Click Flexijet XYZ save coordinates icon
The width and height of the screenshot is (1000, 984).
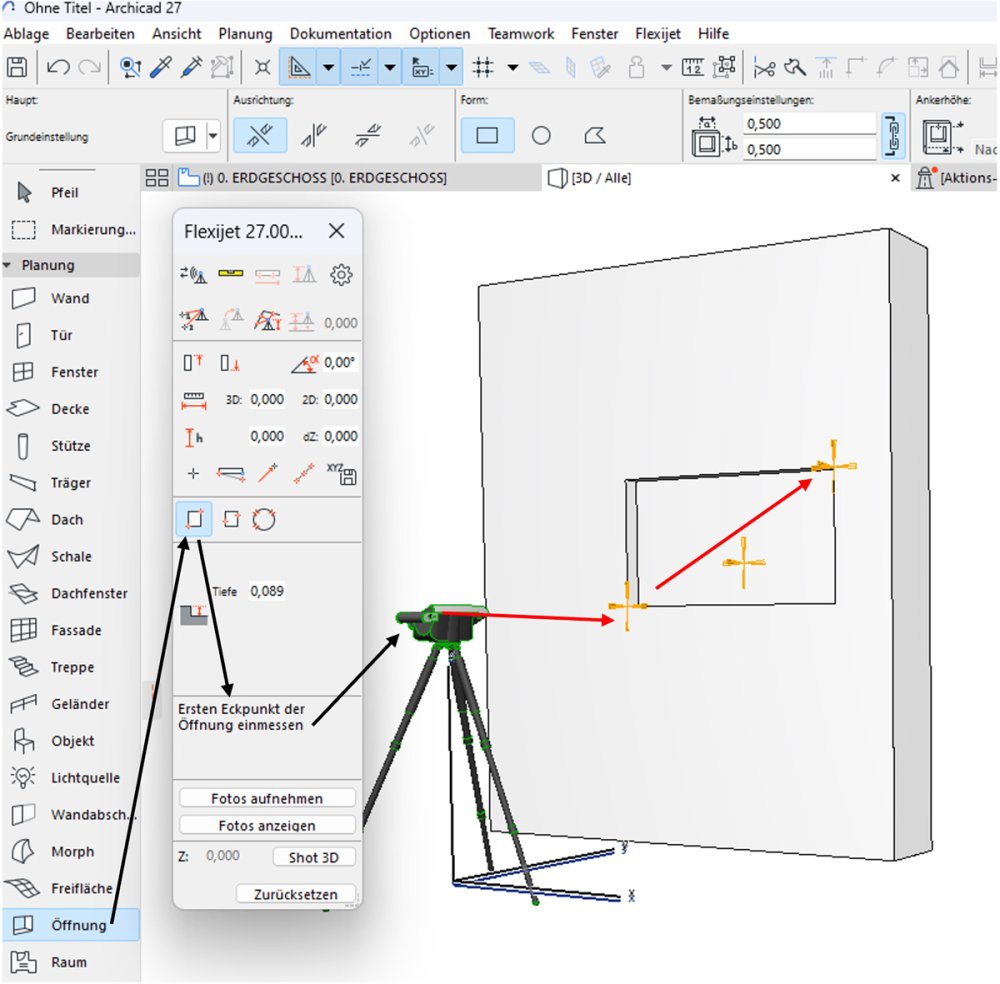coord(343,474)
